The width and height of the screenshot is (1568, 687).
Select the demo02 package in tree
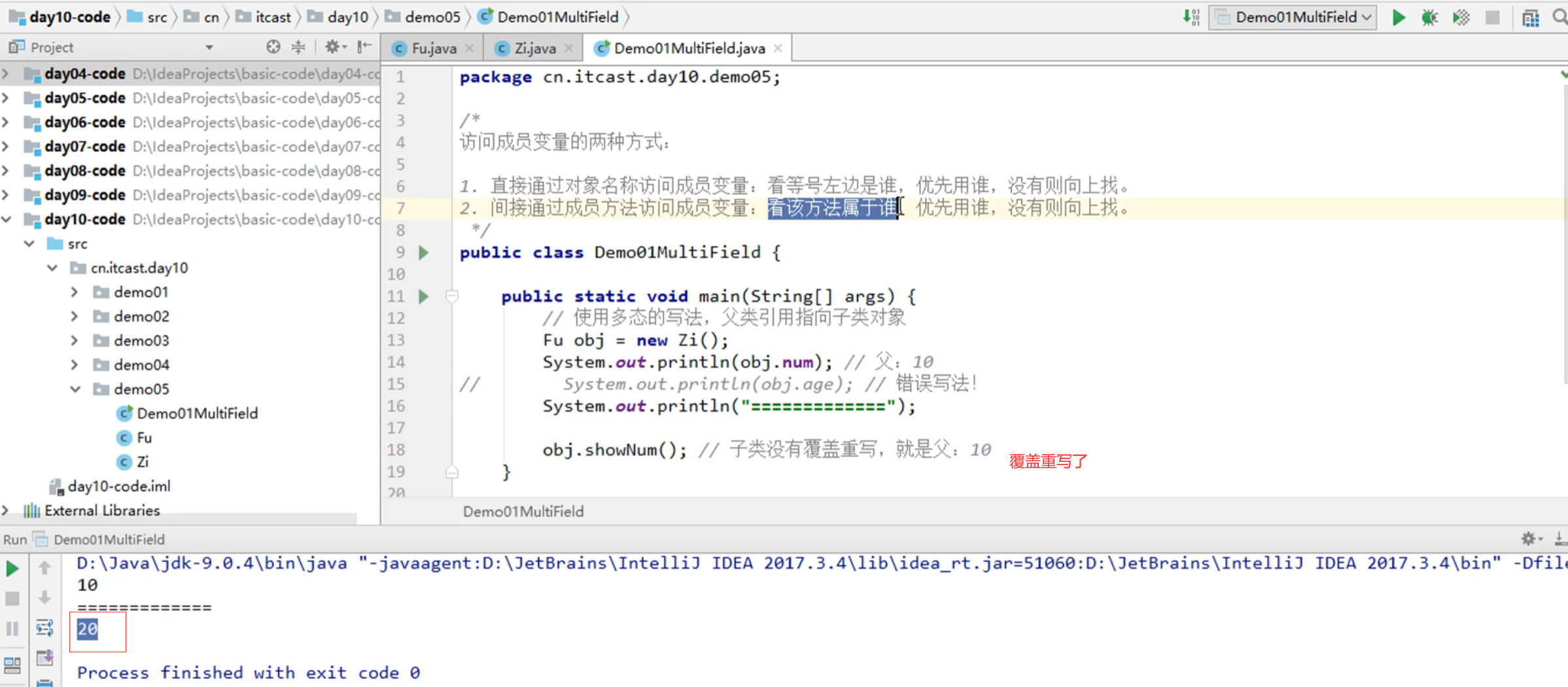click(131, 316)
